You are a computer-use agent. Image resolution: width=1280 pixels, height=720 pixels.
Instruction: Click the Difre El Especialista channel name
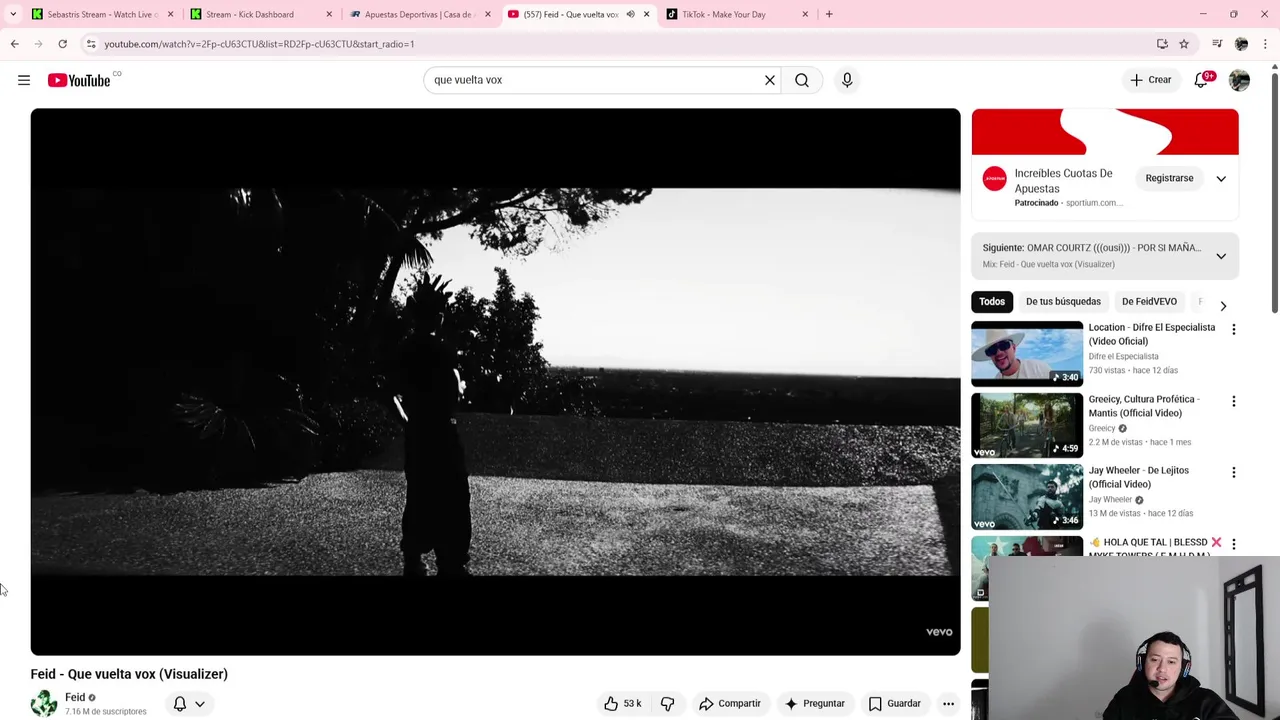(1123, 356)
